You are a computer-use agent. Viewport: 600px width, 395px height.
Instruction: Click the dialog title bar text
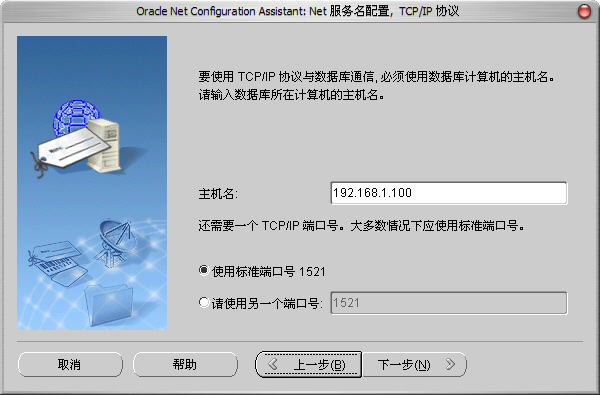coord(298,11)
